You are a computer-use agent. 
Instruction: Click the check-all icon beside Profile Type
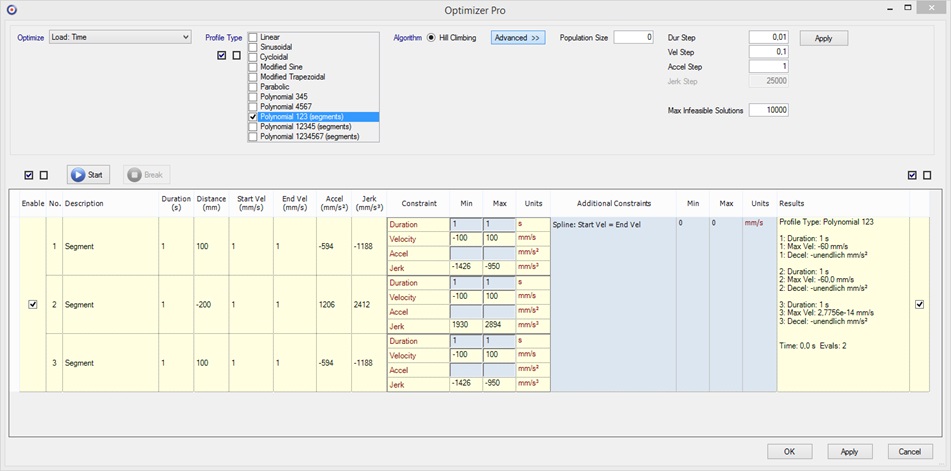221,56
